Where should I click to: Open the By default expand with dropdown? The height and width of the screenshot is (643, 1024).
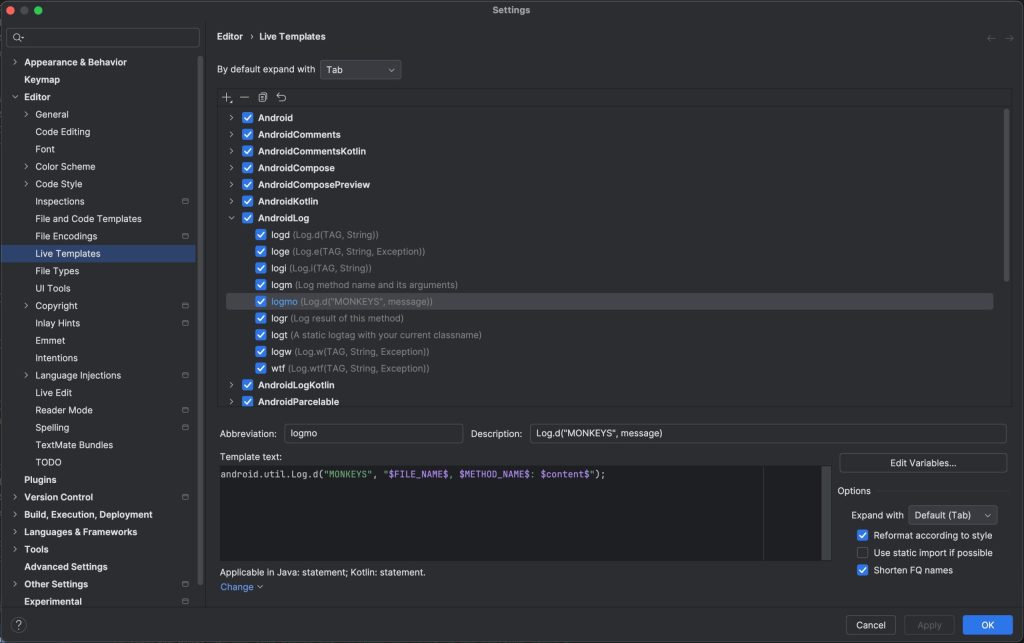click(360, 69)
